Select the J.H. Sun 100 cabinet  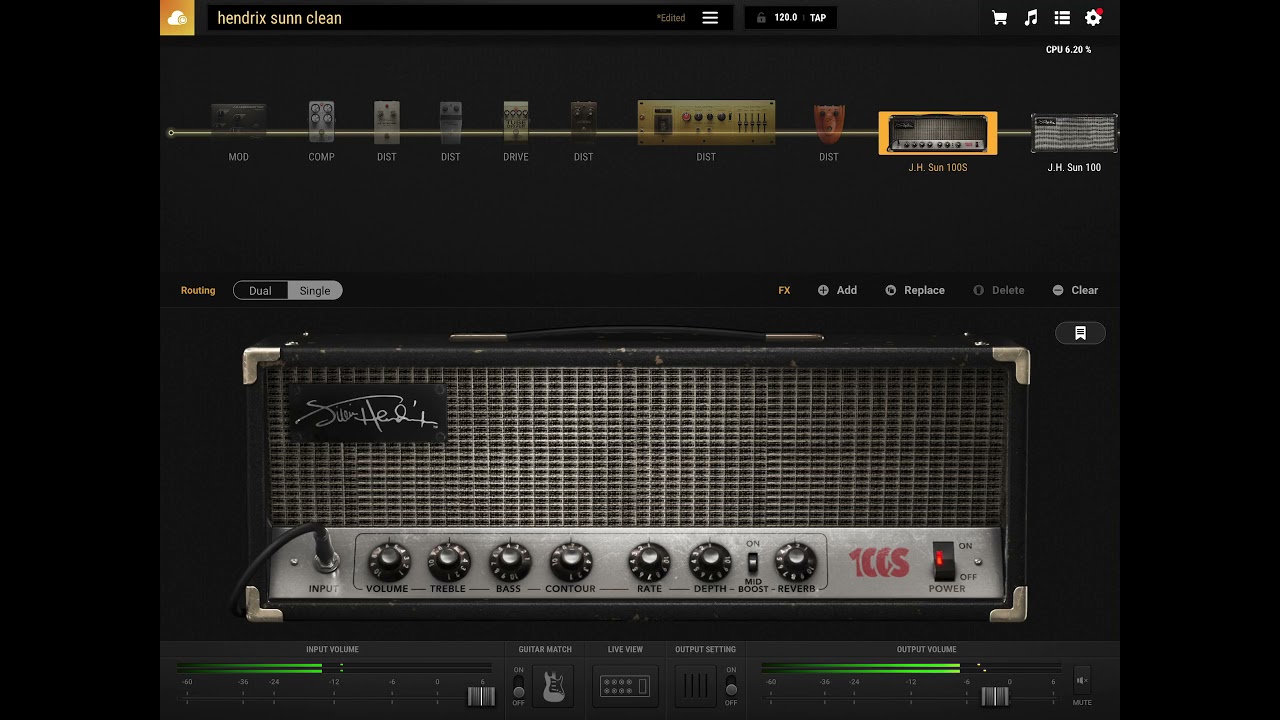point(1074,133)
